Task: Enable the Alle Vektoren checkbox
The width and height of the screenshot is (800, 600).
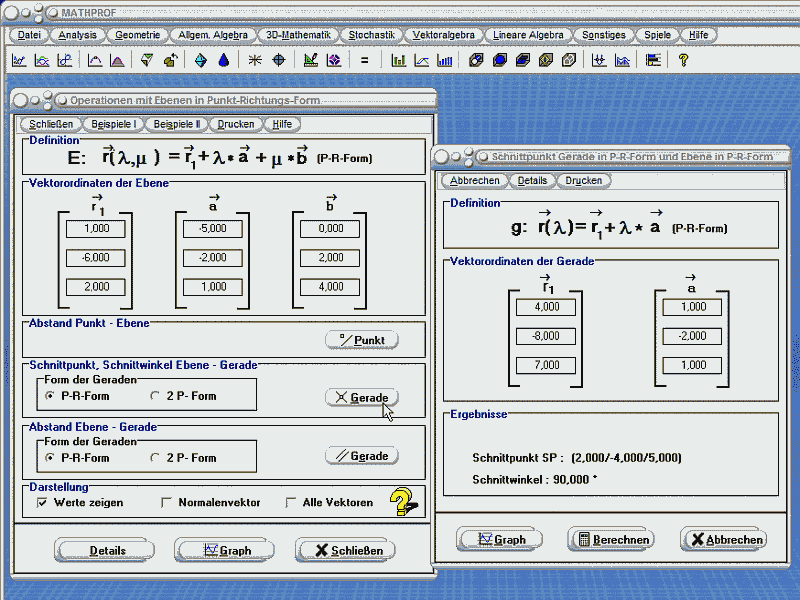Action: point(291,503)
